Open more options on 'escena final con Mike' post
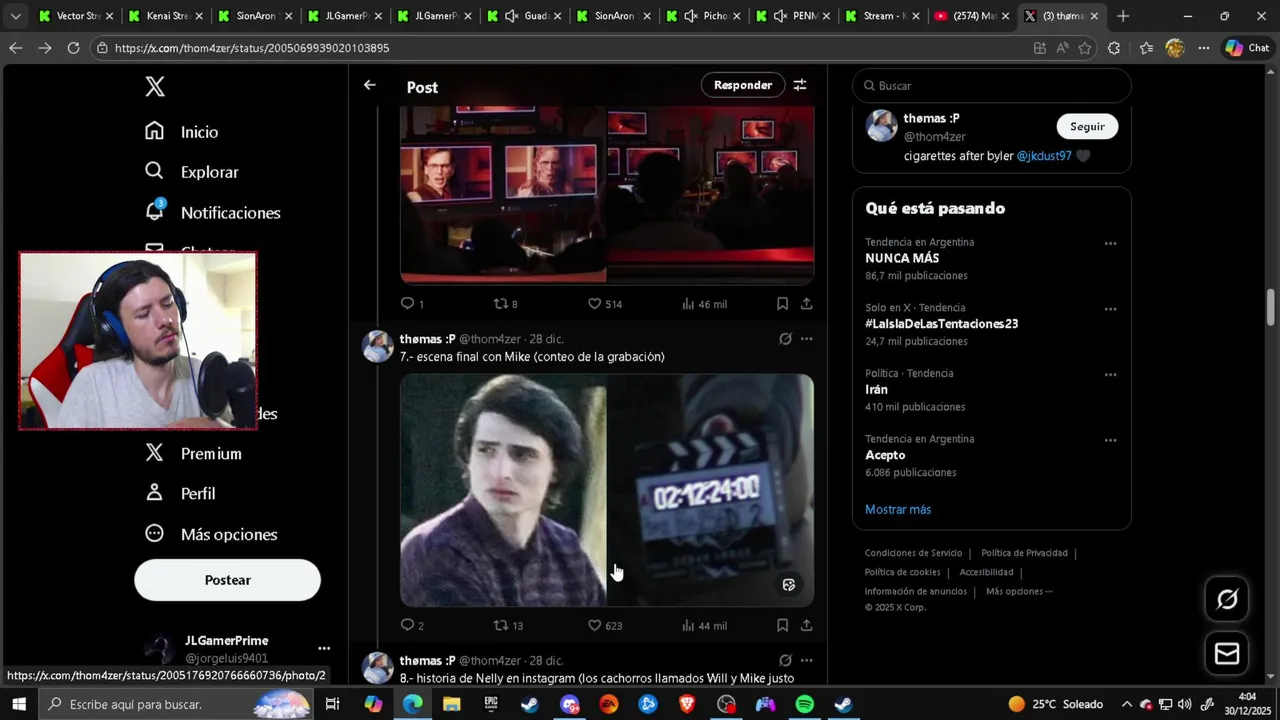Screen dimensions: 1280x720 tap(806, 339)
